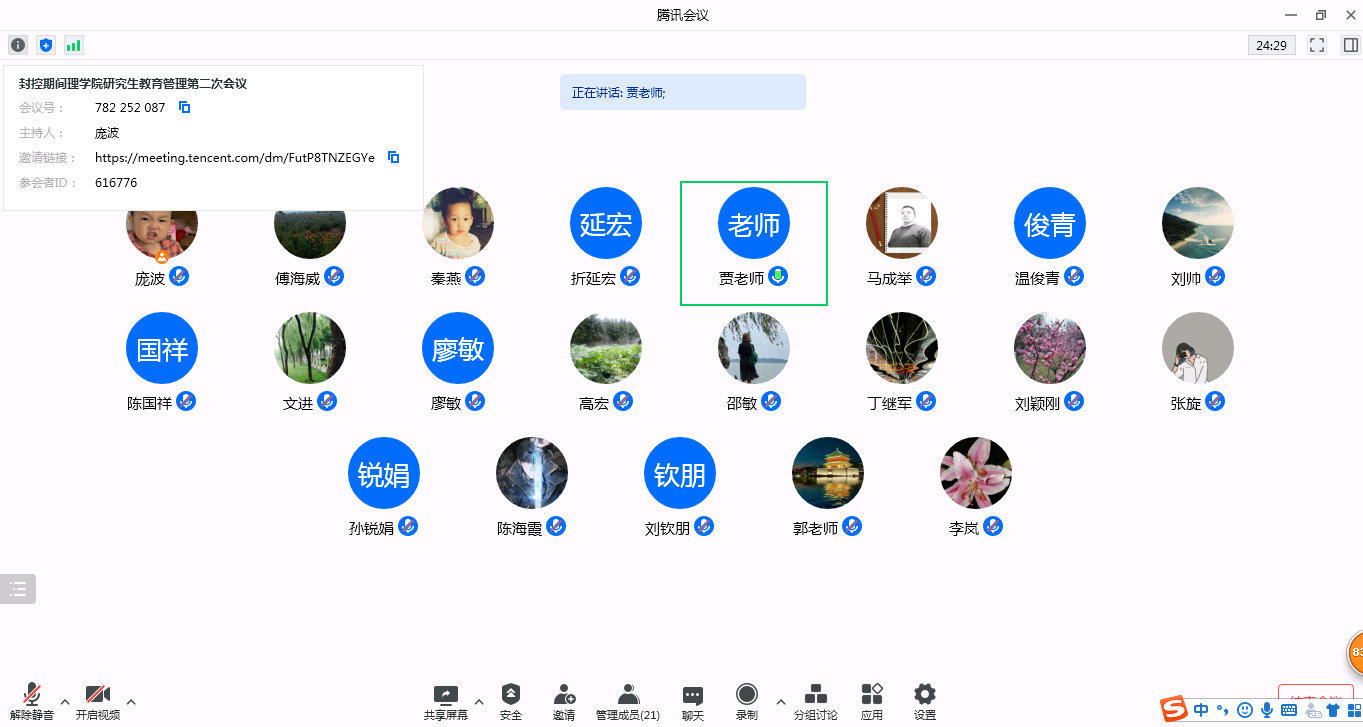Expand audio options arrow beside 解除静音
The image size is (1363, 727).
pos(65,701)
